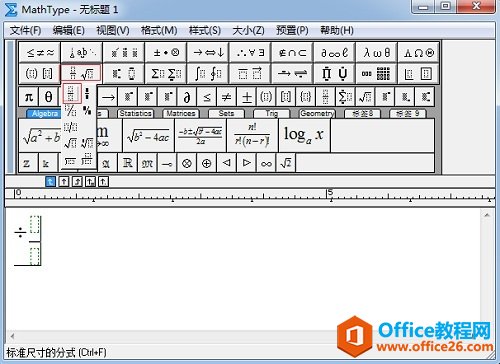The width and height of the screenshot is (500, 364).
Task: Insert the partial derivative ∂ symbol
Action: (187, 97)
